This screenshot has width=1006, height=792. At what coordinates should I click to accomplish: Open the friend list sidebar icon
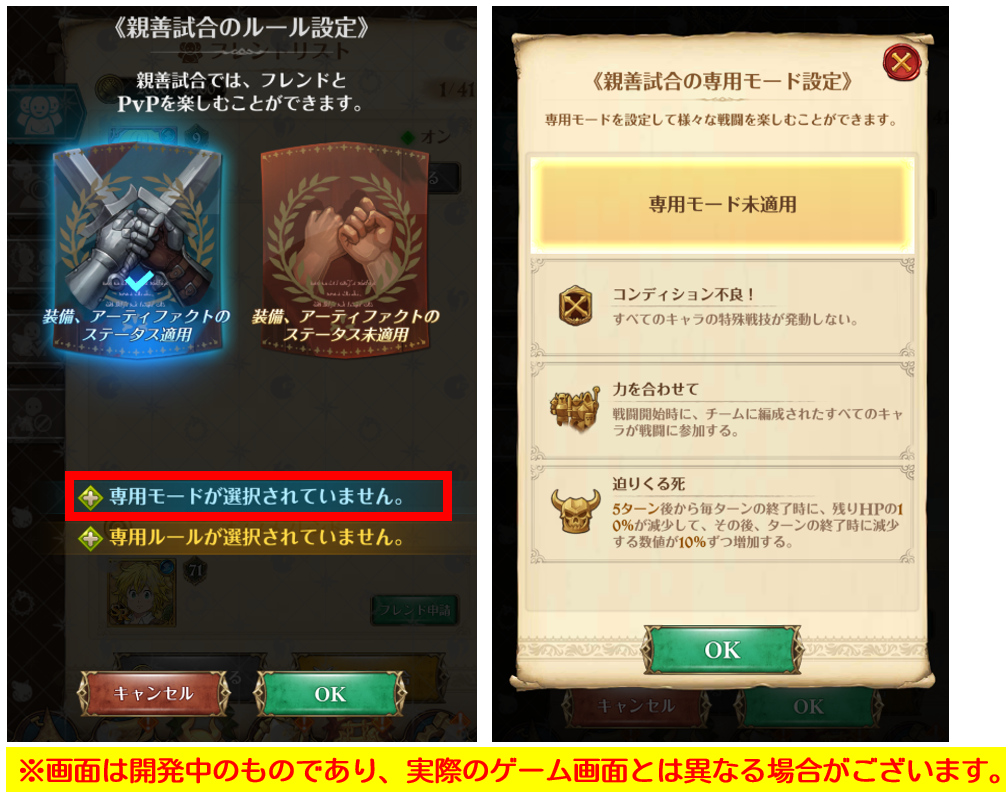pyautogui.click(x=42, y=114)
